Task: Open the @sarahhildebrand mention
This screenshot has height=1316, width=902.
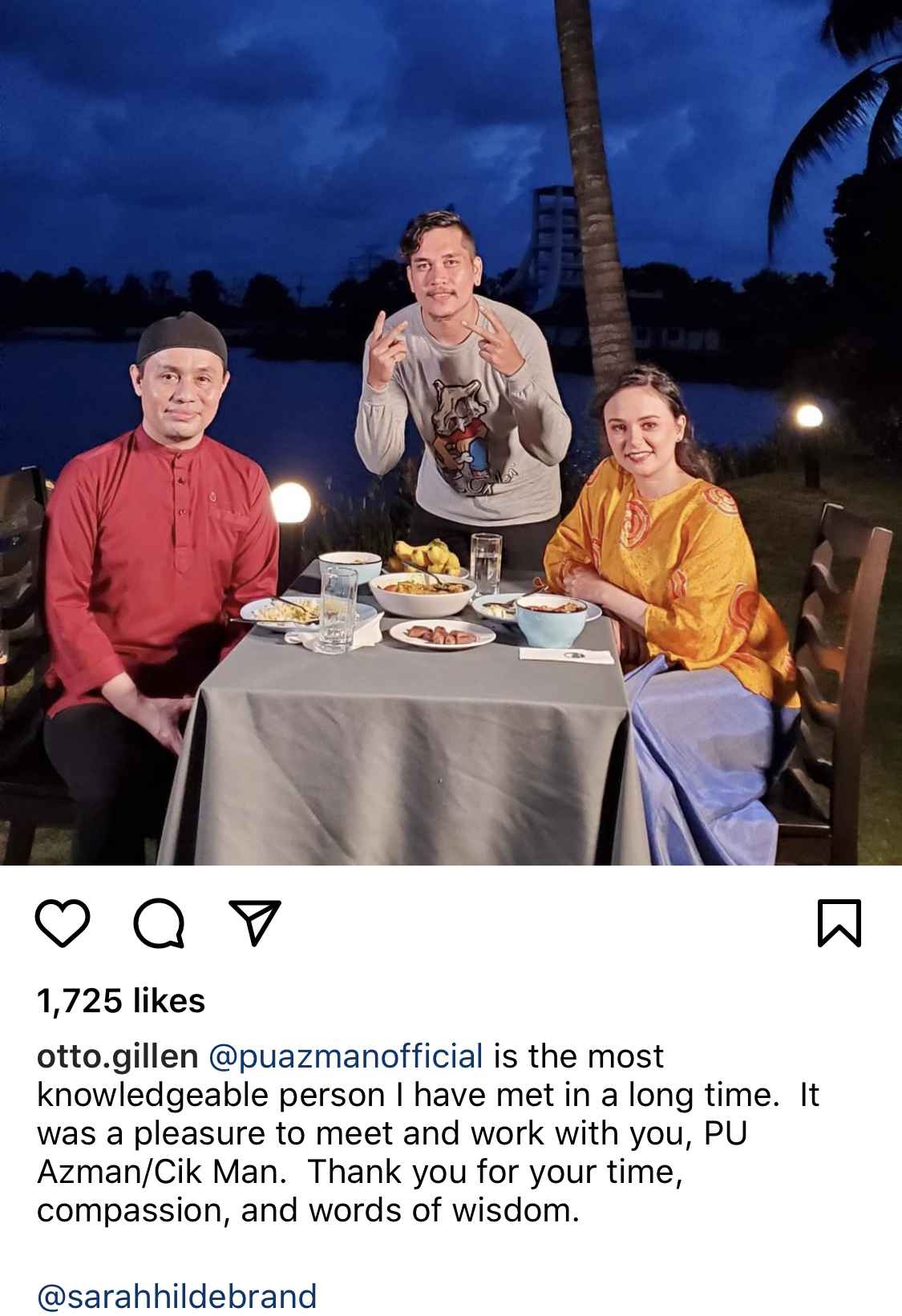Action: point(177,1296)
